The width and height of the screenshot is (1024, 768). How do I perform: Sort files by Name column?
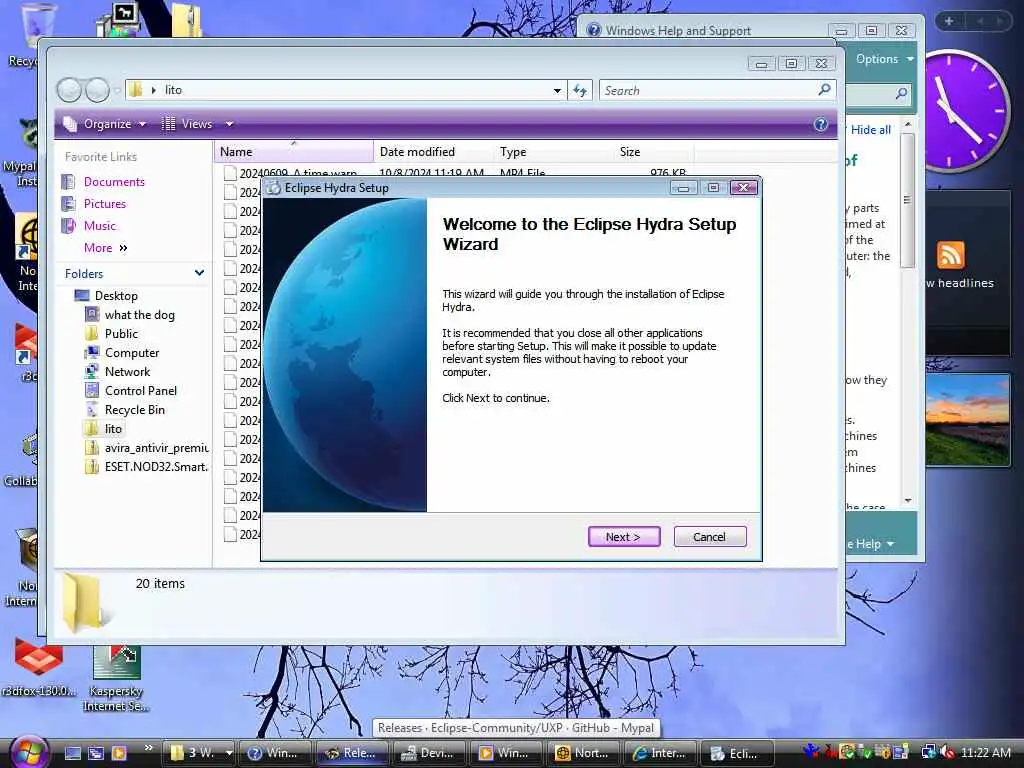(x=293, y=152)
